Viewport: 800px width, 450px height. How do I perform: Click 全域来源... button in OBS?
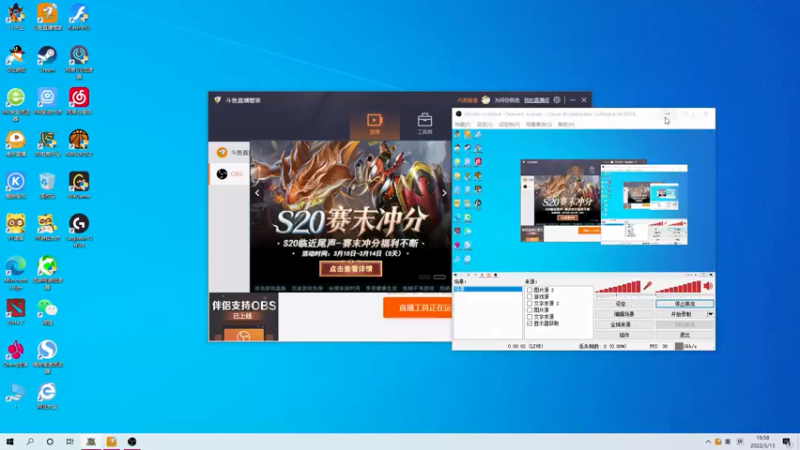(623, 324)
